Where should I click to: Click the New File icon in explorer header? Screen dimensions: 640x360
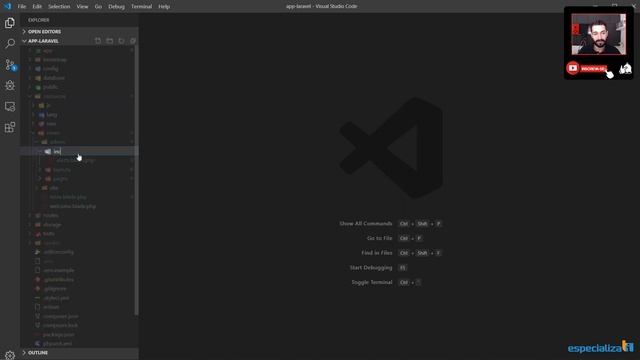click(x=98, y=41)
